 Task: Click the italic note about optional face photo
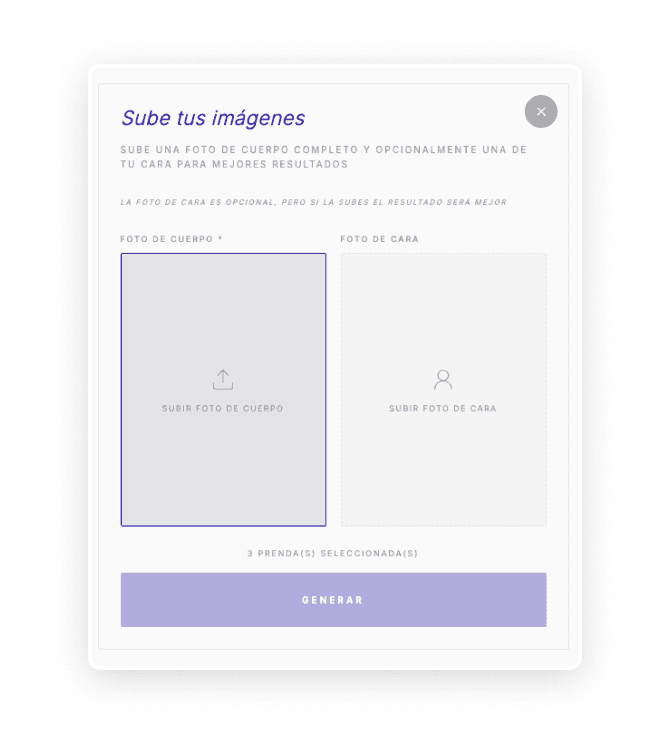[314, 202]
